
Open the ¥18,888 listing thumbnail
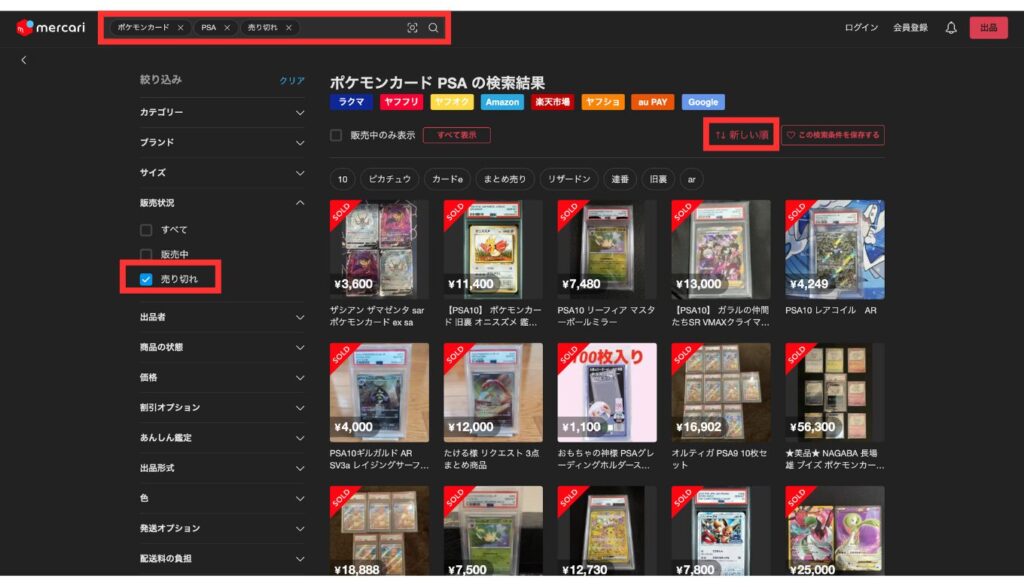coord(379,530)
